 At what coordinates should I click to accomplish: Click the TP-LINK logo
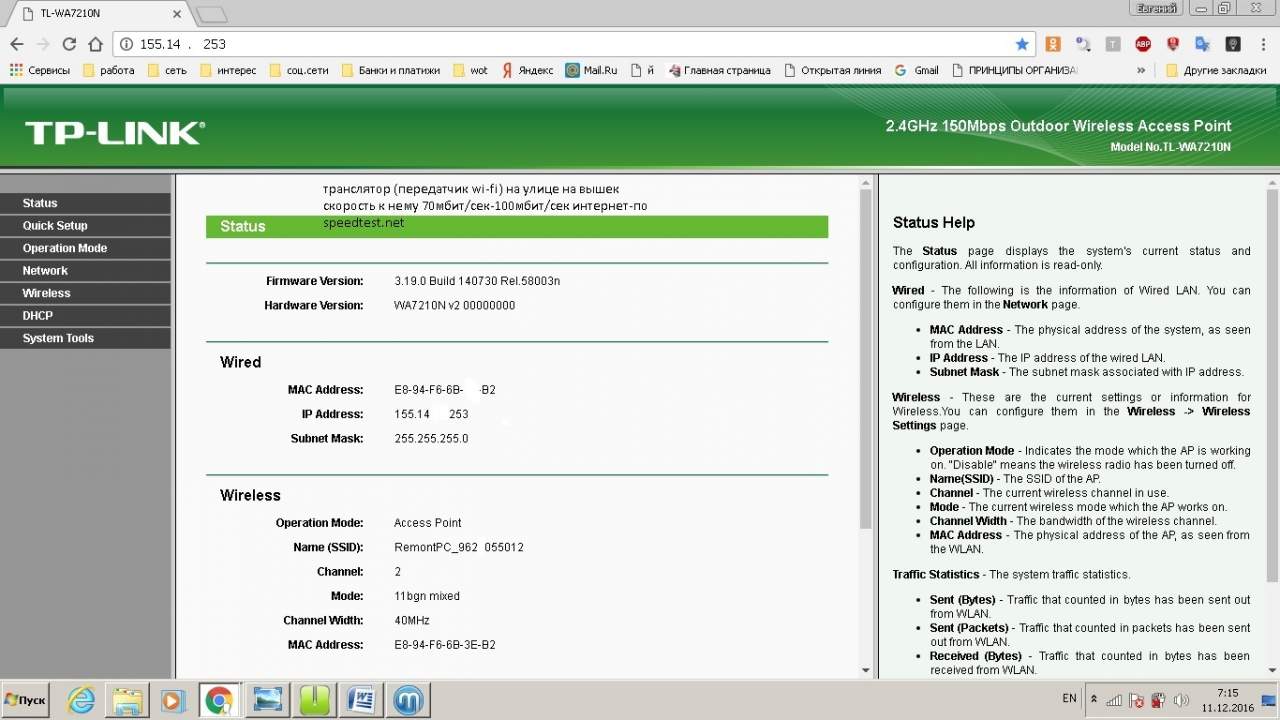[114, 133]
